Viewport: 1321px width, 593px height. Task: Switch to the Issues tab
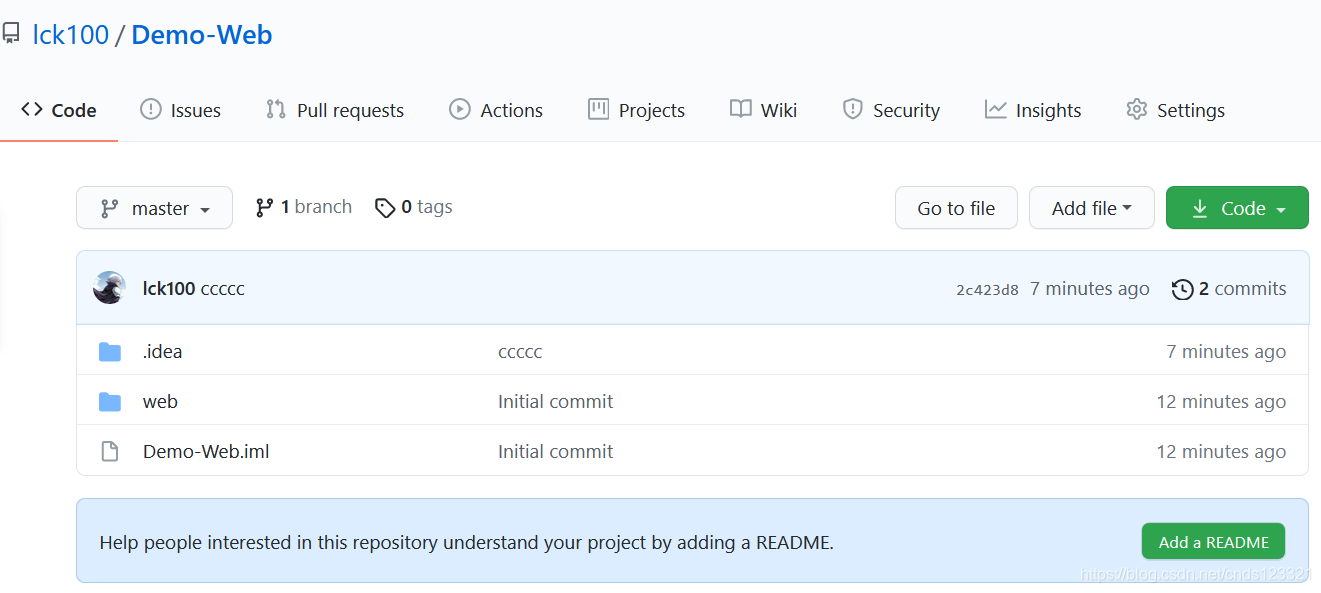(x=180, y=110)
